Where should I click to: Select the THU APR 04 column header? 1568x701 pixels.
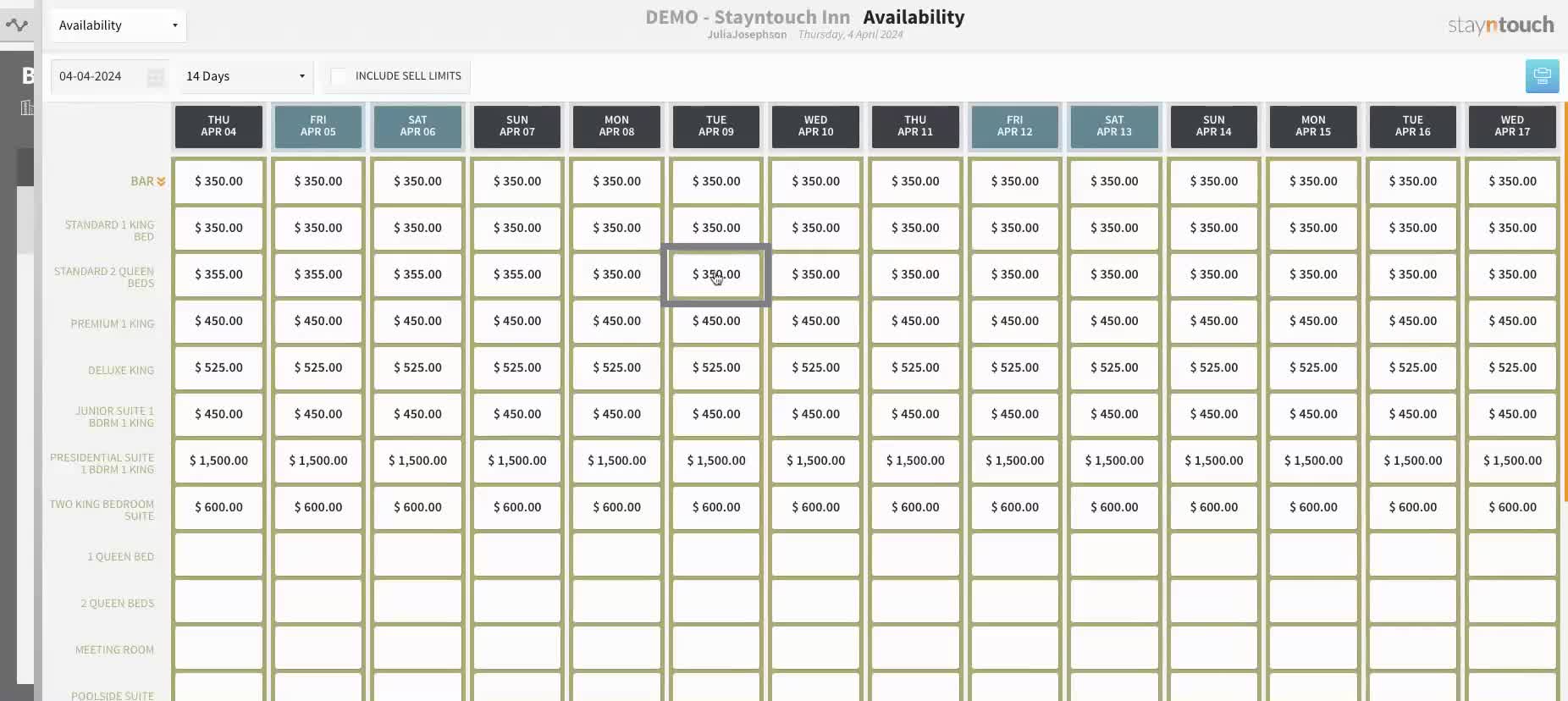click(218, 126)
